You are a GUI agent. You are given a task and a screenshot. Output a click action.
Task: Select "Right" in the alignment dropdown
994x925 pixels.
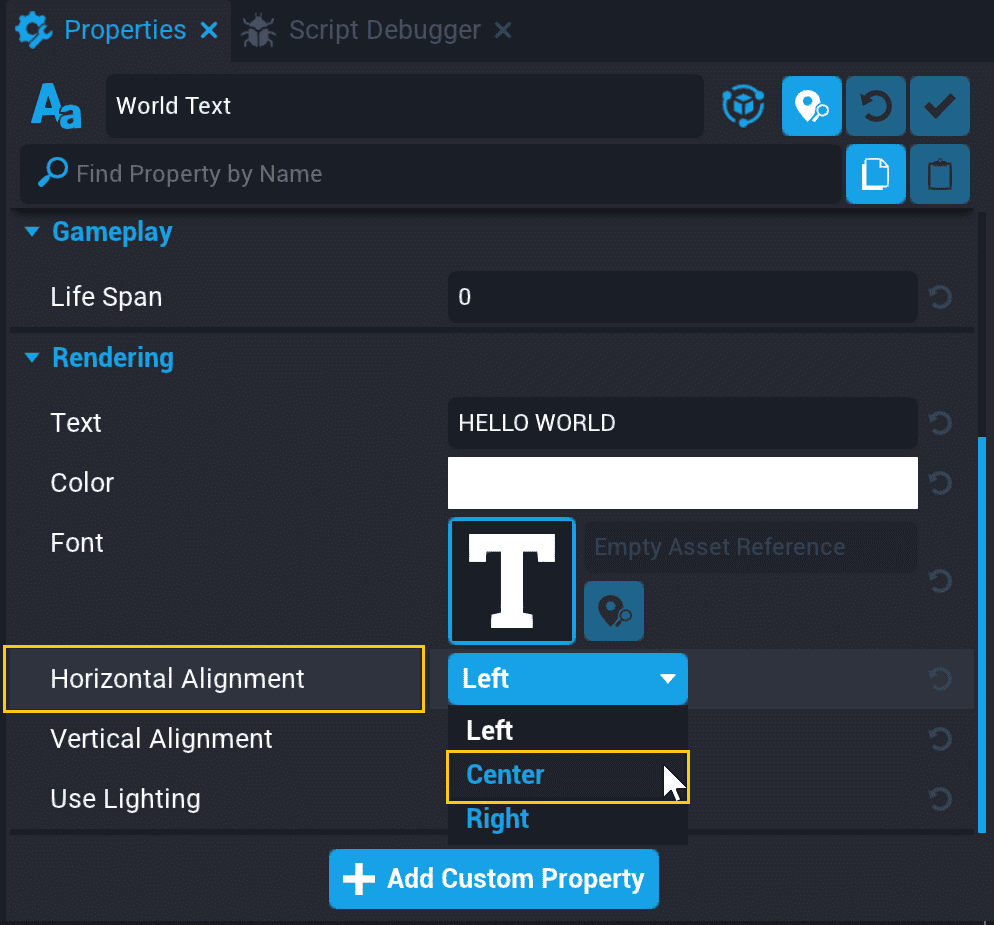[496, 818]
